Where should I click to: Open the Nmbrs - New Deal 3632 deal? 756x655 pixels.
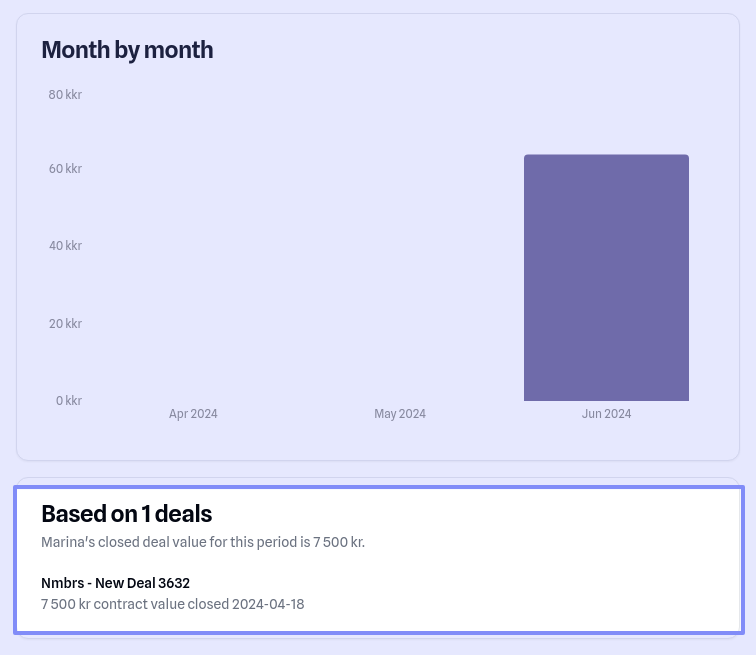(115, 583)
